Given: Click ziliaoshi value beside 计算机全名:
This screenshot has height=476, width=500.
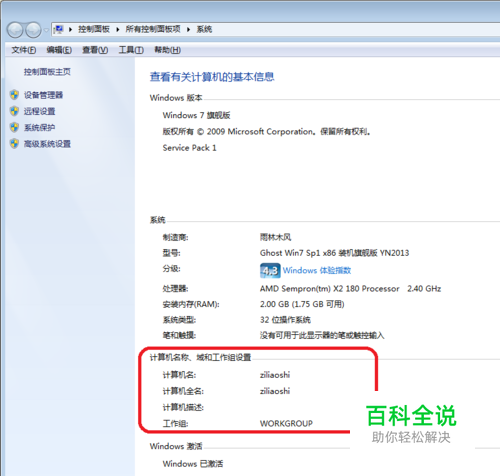Looking at the screenshot, I should [x=275, y=391].
